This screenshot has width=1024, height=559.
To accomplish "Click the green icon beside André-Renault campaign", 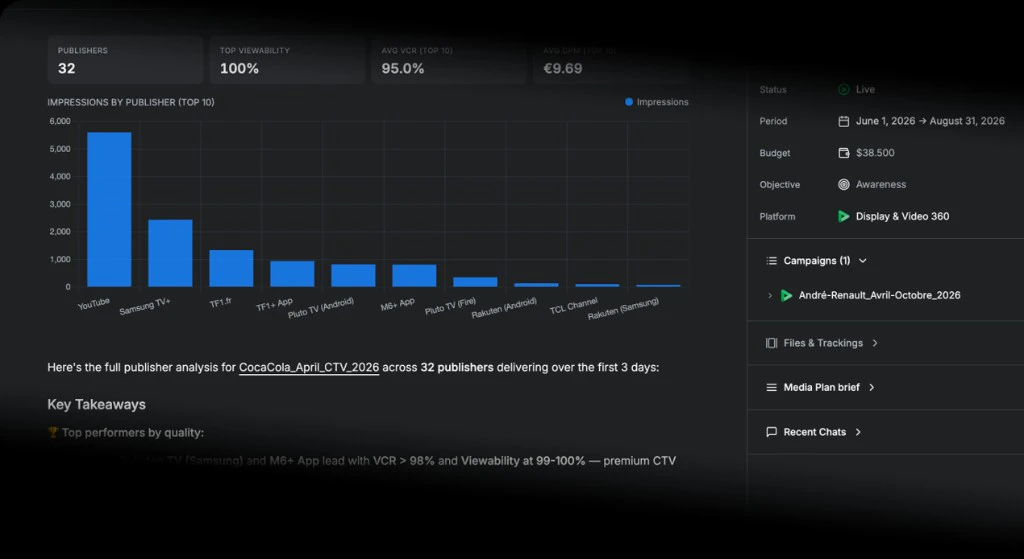I will 786,295.
